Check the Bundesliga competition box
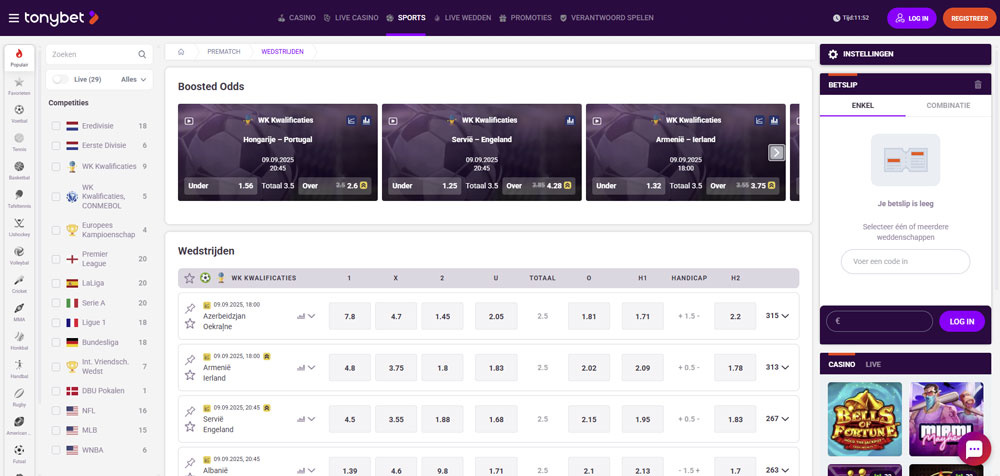1000x476 pixels. tap(56, 342)
